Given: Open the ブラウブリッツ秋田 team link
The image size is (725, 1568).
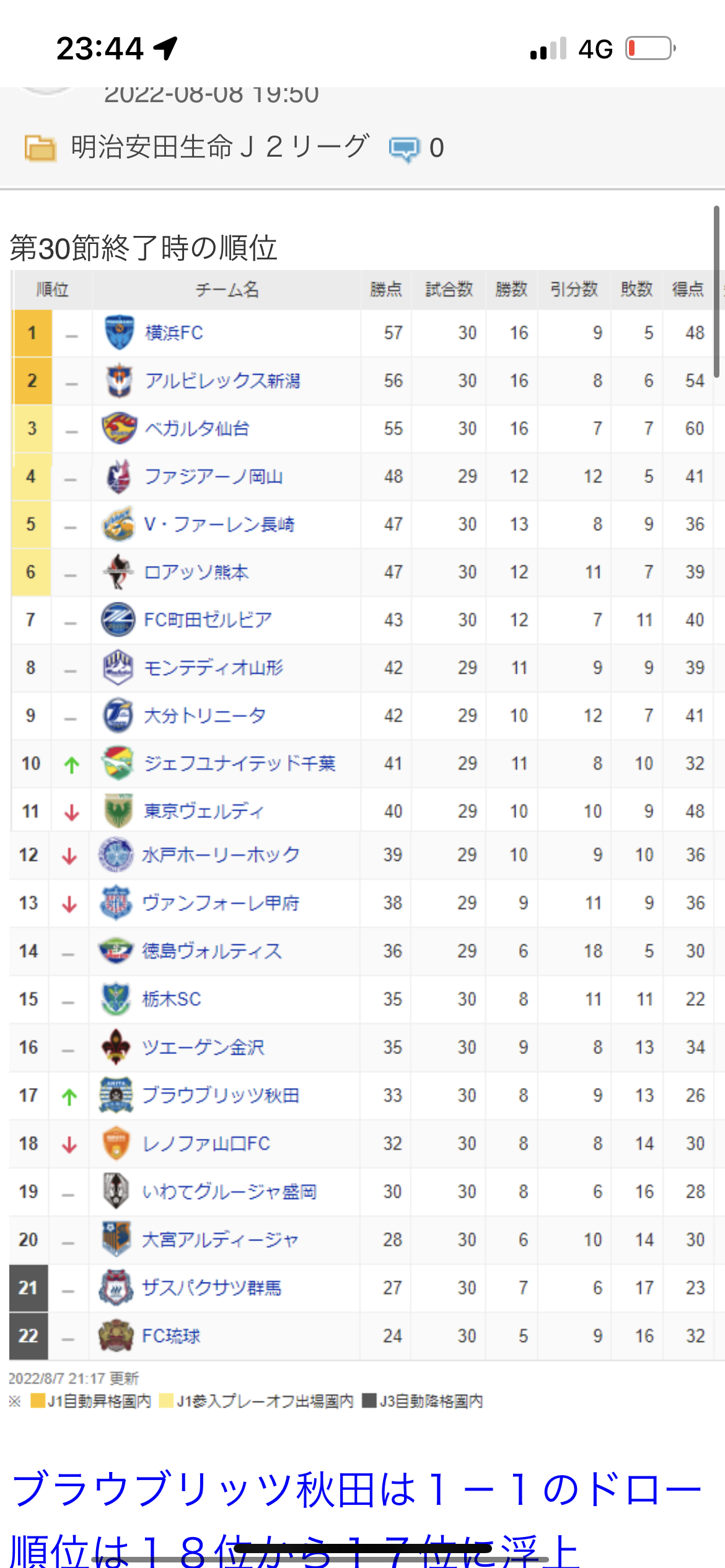Looking at the screenshot, I should pyautogui.click(x=221, y=1095).
